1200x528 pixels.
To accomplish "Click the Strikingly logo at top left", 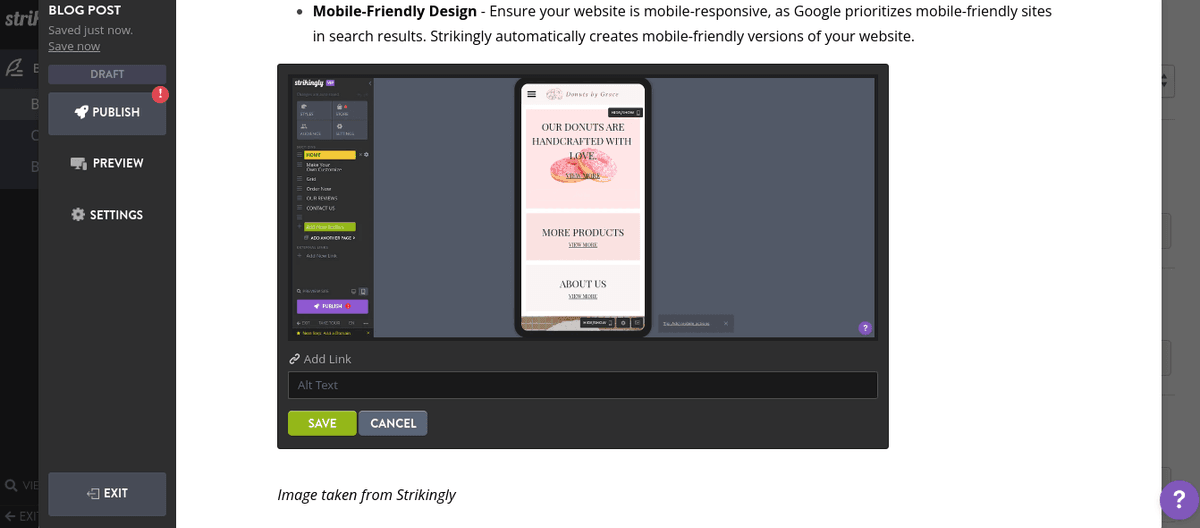I will click(20, 18).
